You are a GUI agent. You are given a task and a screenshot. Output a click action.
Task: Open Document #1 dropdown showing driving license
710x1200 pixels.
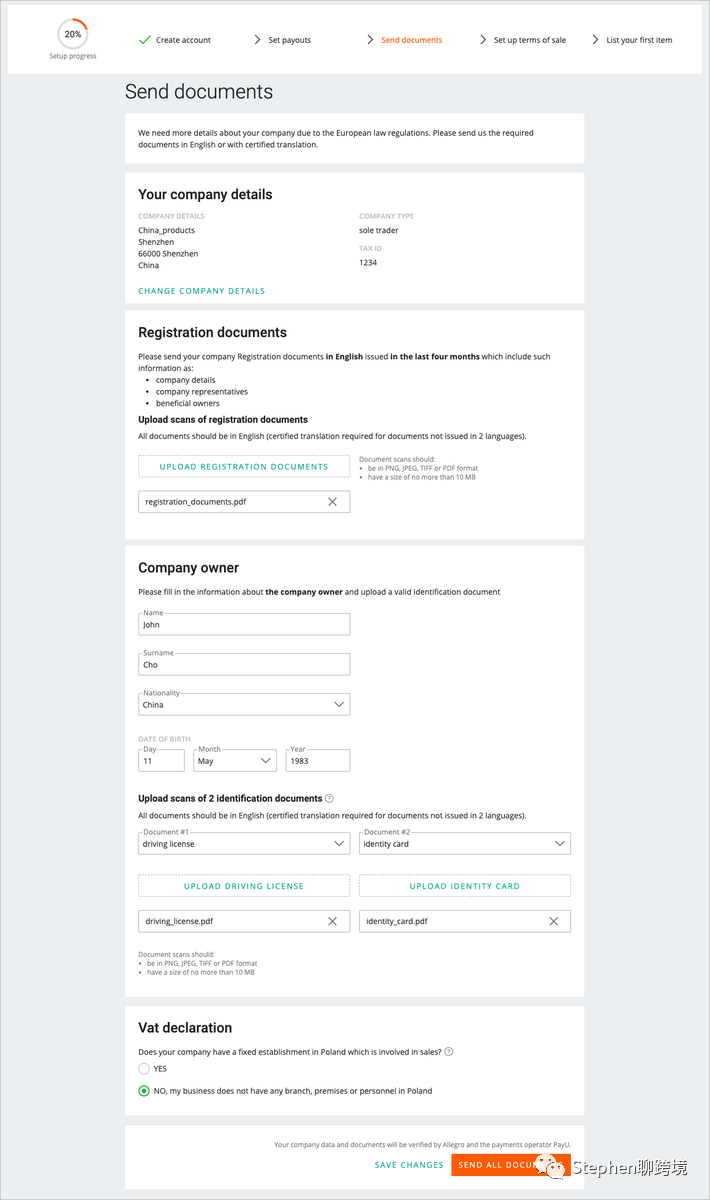(244, 844)
